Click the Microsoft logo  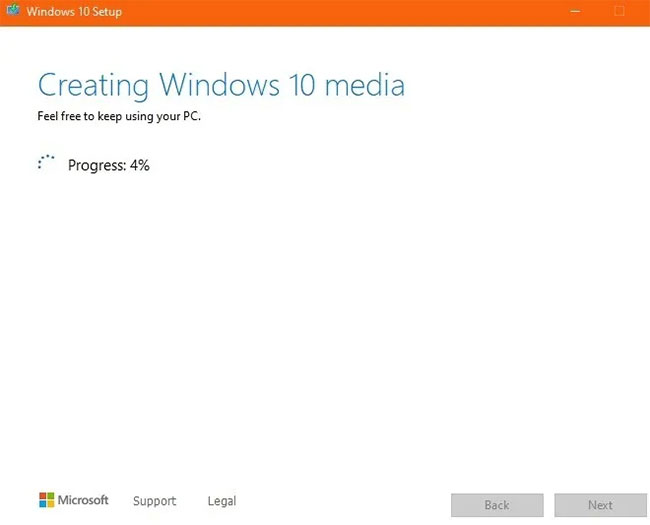pyautogui.click(x=74, y=500)
